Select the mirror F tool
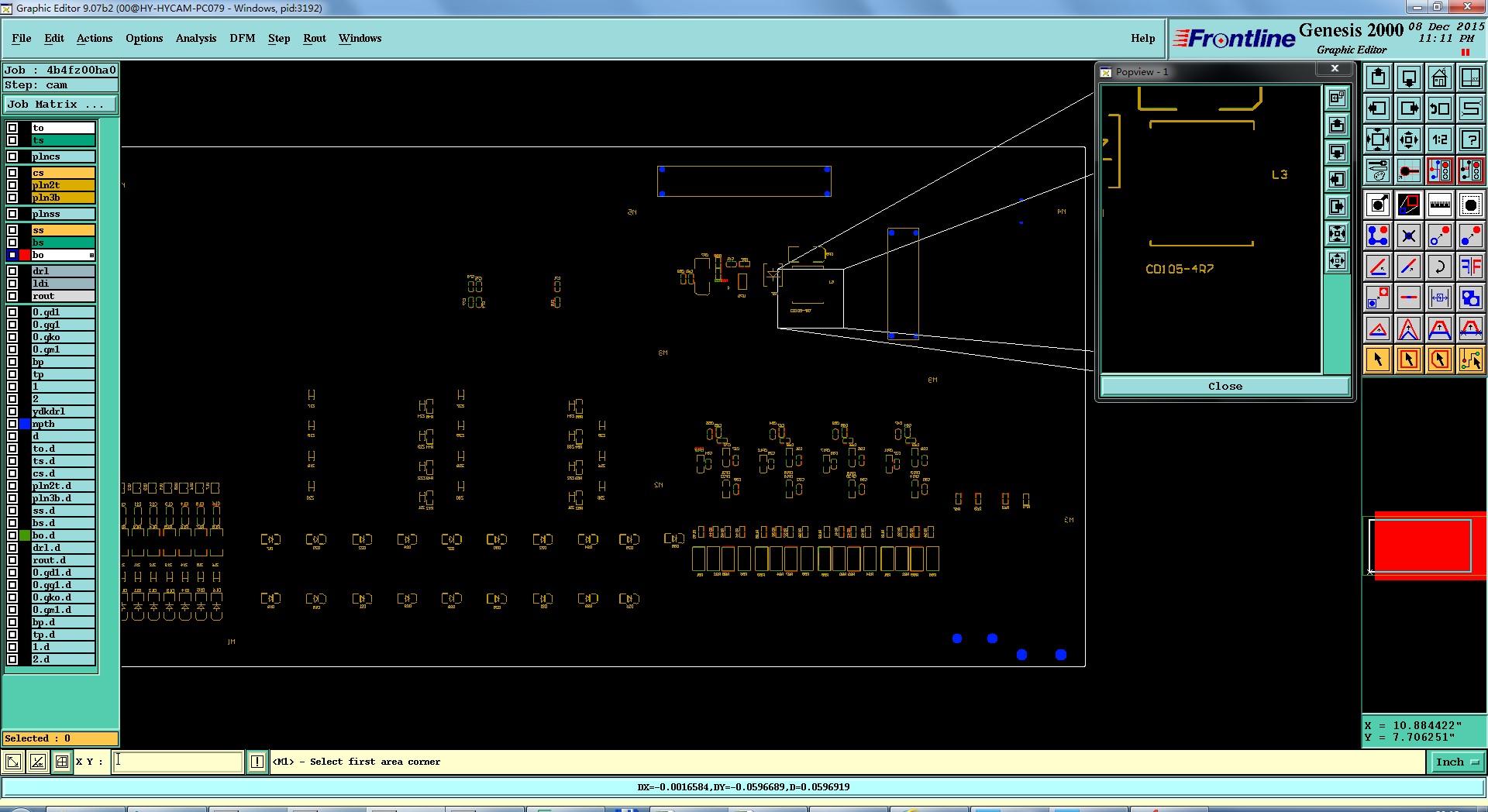The width and height of the screenshot is (1488, 812). pos(1470,267)
